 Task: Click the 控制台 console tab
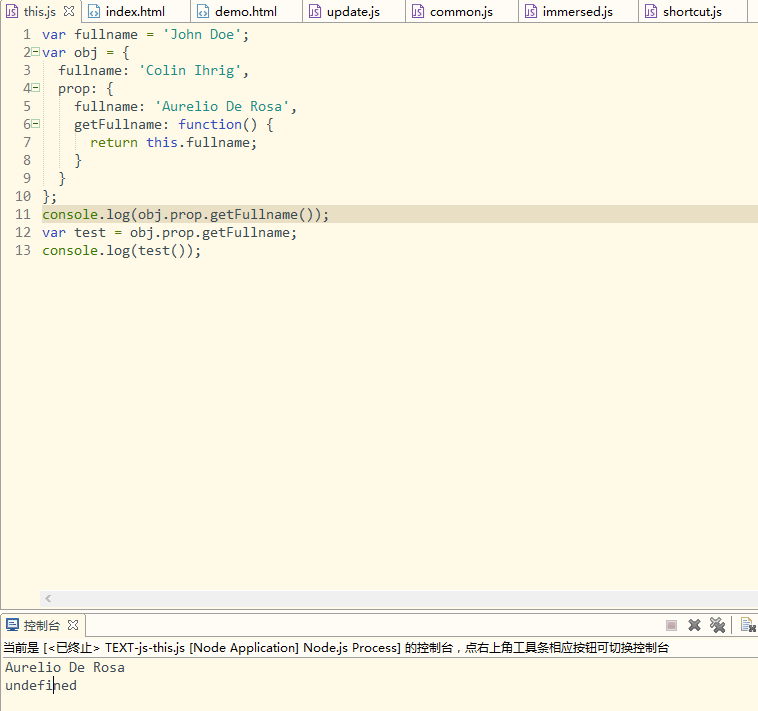click(x=42, y=625)
